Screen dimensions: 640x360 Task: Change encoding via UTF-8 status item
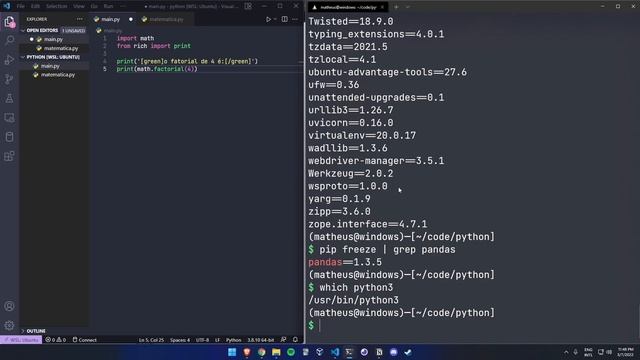tap(202, 340)
